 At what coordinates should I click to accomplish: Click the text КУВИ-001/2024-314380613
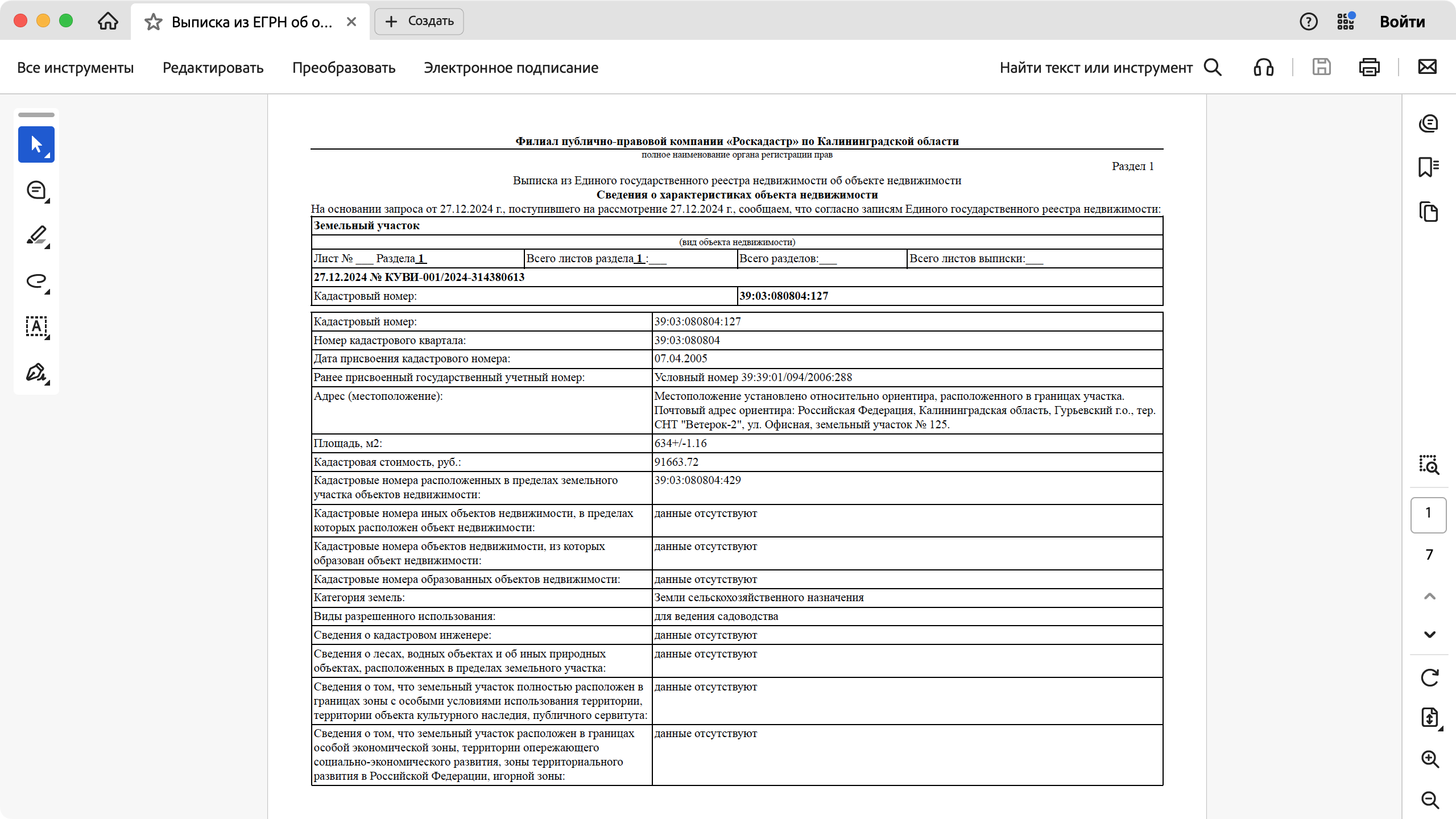point(455,277)
